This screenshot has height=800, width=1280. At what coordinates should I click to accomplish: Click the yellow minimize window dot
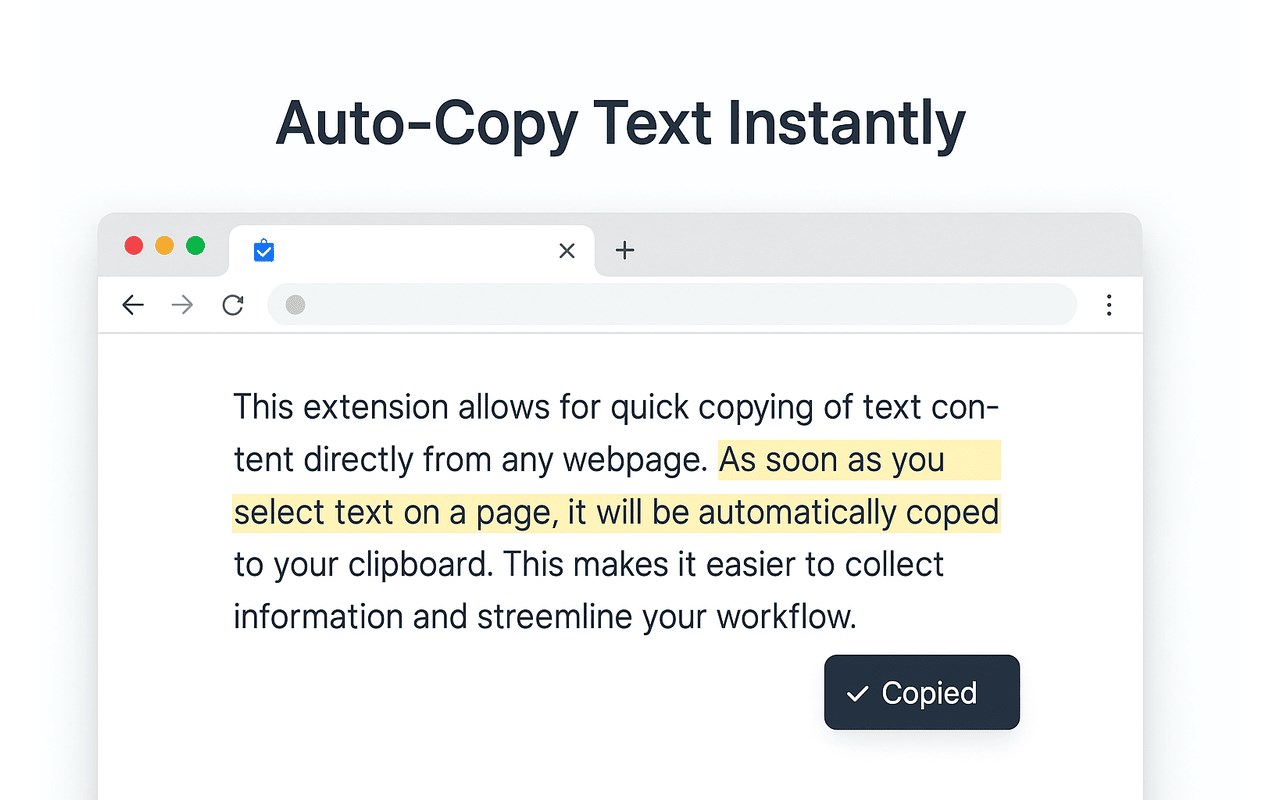(x=165, y=246)
